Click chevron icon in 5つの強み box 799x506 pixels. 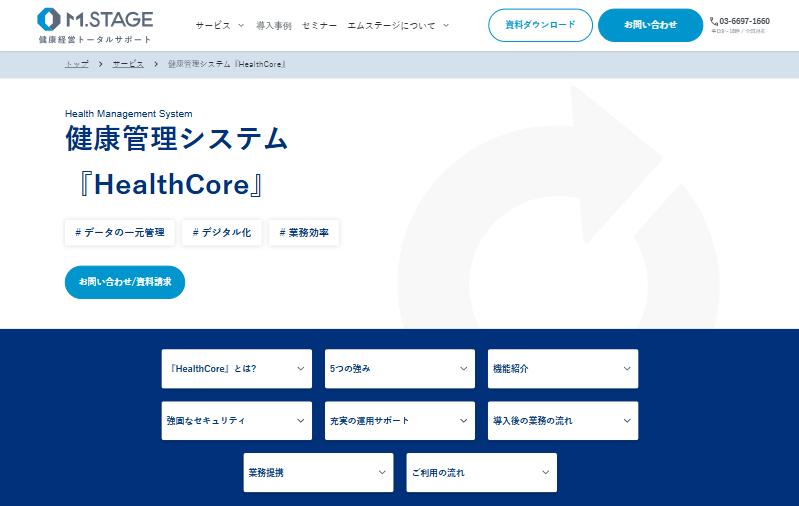point(464,368)
